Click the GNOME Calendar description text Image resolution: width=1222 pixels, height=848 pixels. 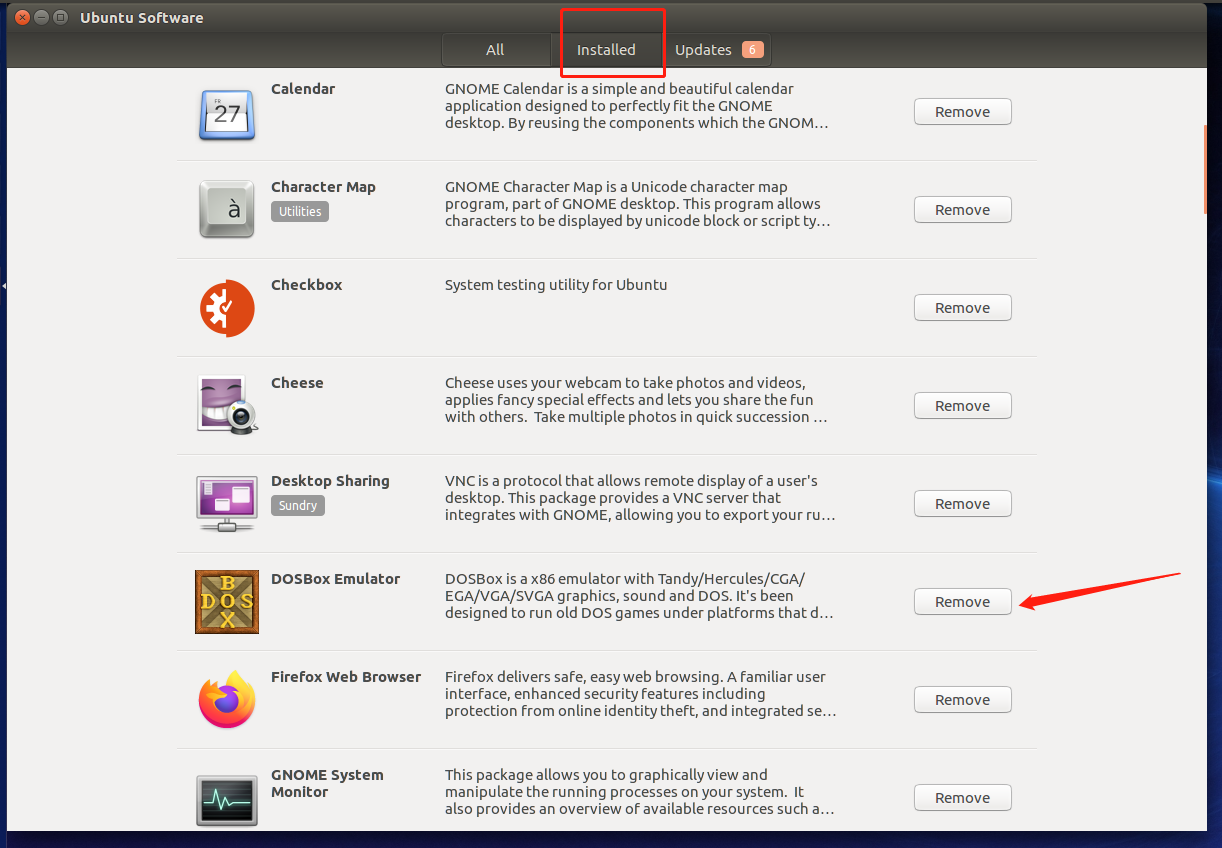pyautogui.click(x=637, y=106)
